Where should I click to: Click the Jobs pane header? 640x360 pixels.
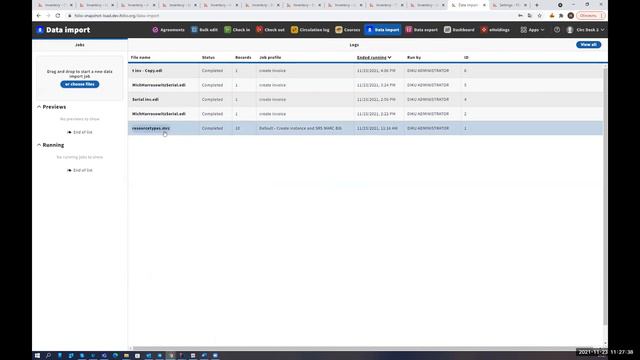[80, 45]
